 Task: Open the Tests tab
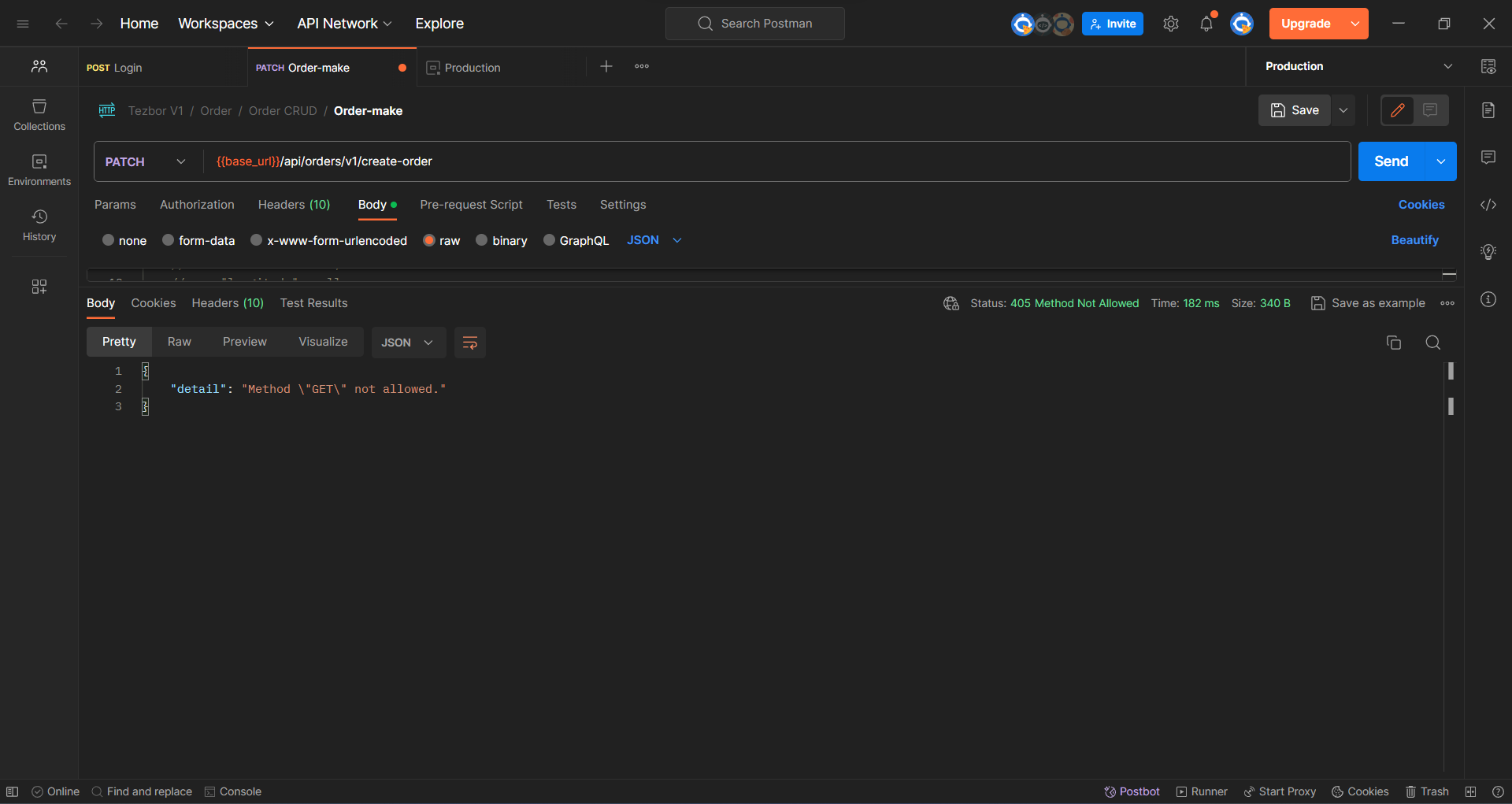pyautogui.click(x=561, y=205)
